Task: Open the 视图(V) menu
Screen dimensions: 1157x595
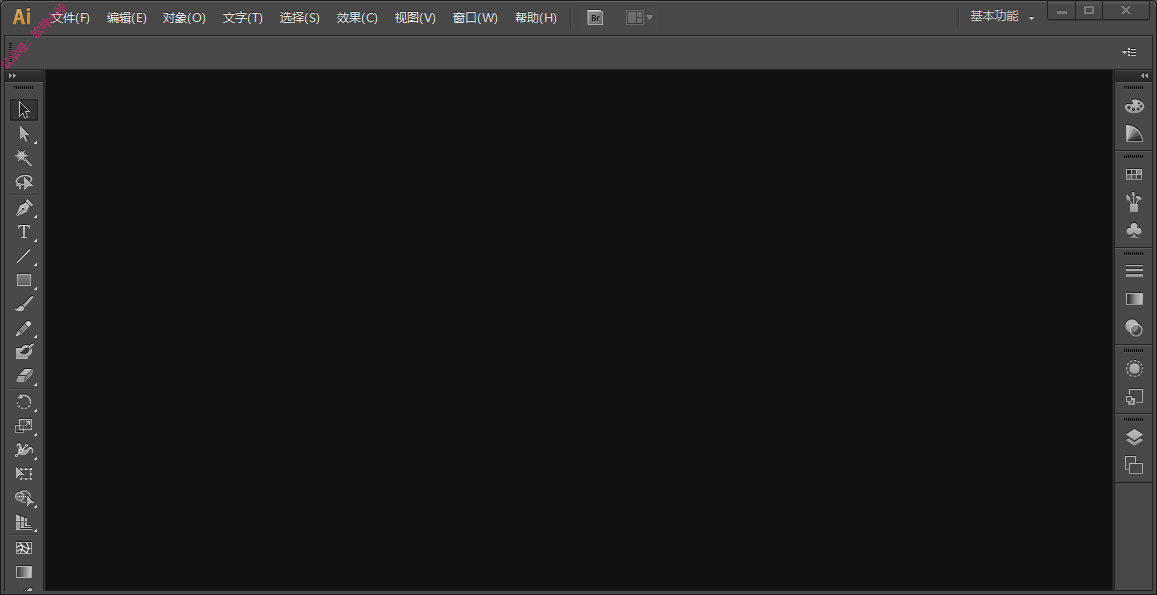Action: click(415, 18)
